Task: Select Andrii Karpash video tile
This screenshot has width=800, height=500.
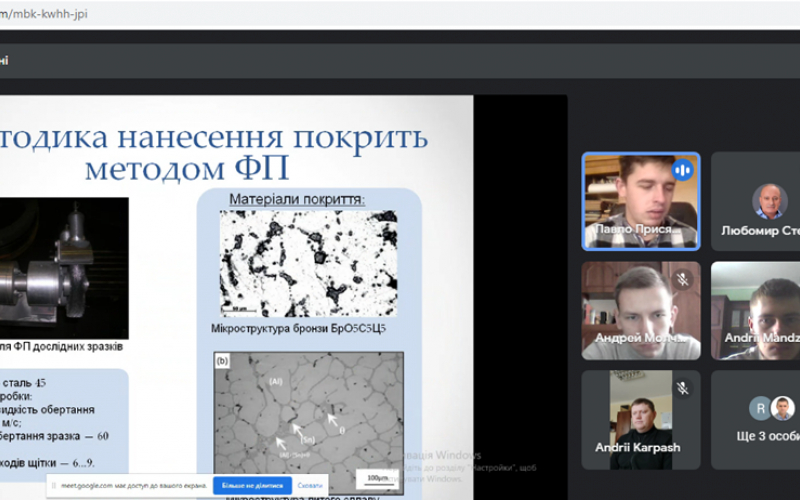Action: pyautogui.click(x=641, y=420)
